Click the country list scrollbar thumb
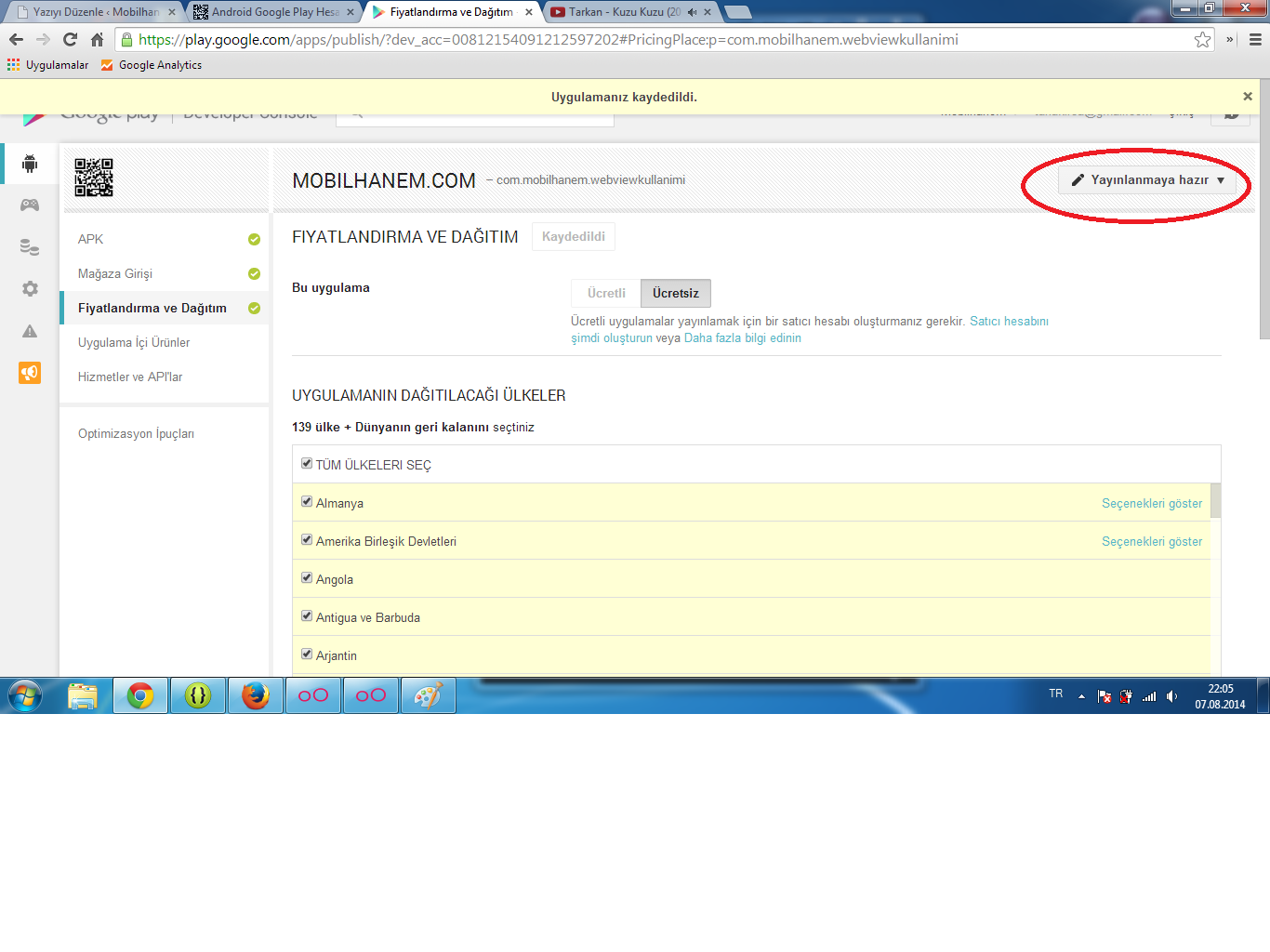The width and height of the screenshot is (1270, 952). (x=1216, y=500)
